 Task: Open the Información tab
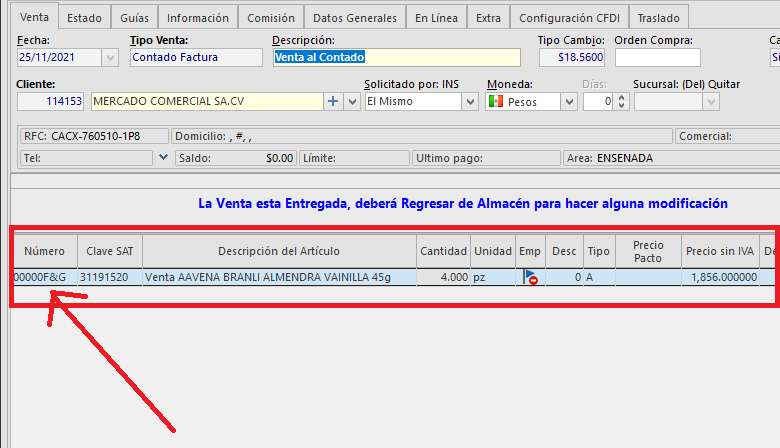pos(197,18)
